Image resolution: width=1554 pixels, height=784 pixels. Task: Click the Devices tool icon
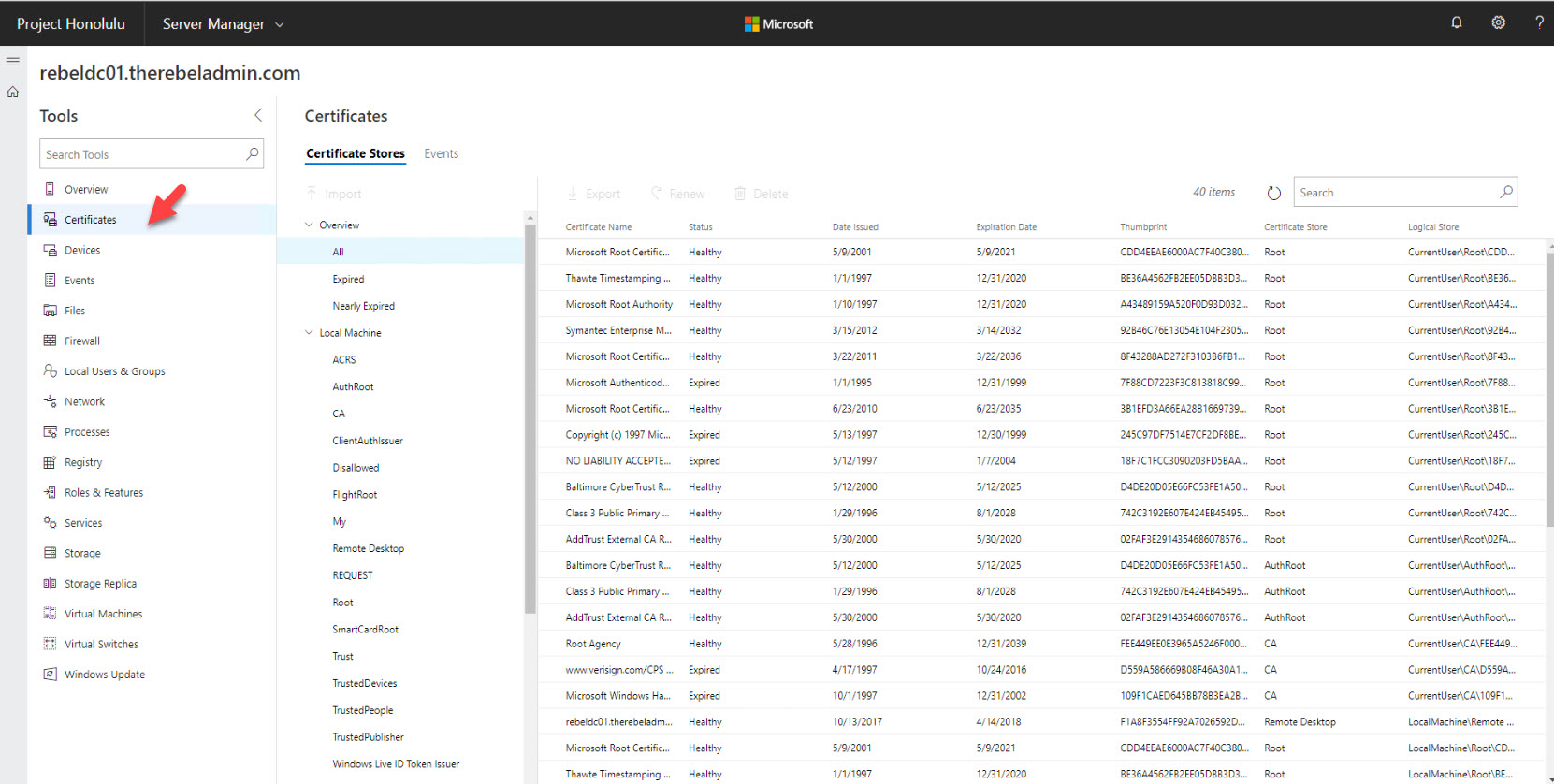[x=50, y=250]
